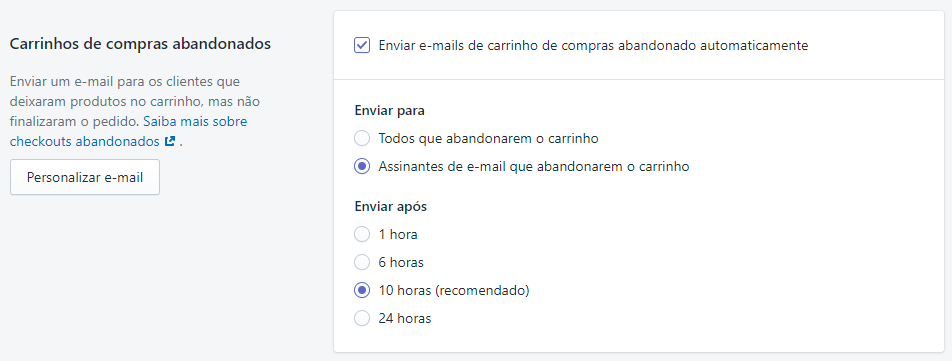Choose the '1 hora' radio option
The height and width of the screenshot is (361, 952).
pyautogui.click(x=362, y=234)
